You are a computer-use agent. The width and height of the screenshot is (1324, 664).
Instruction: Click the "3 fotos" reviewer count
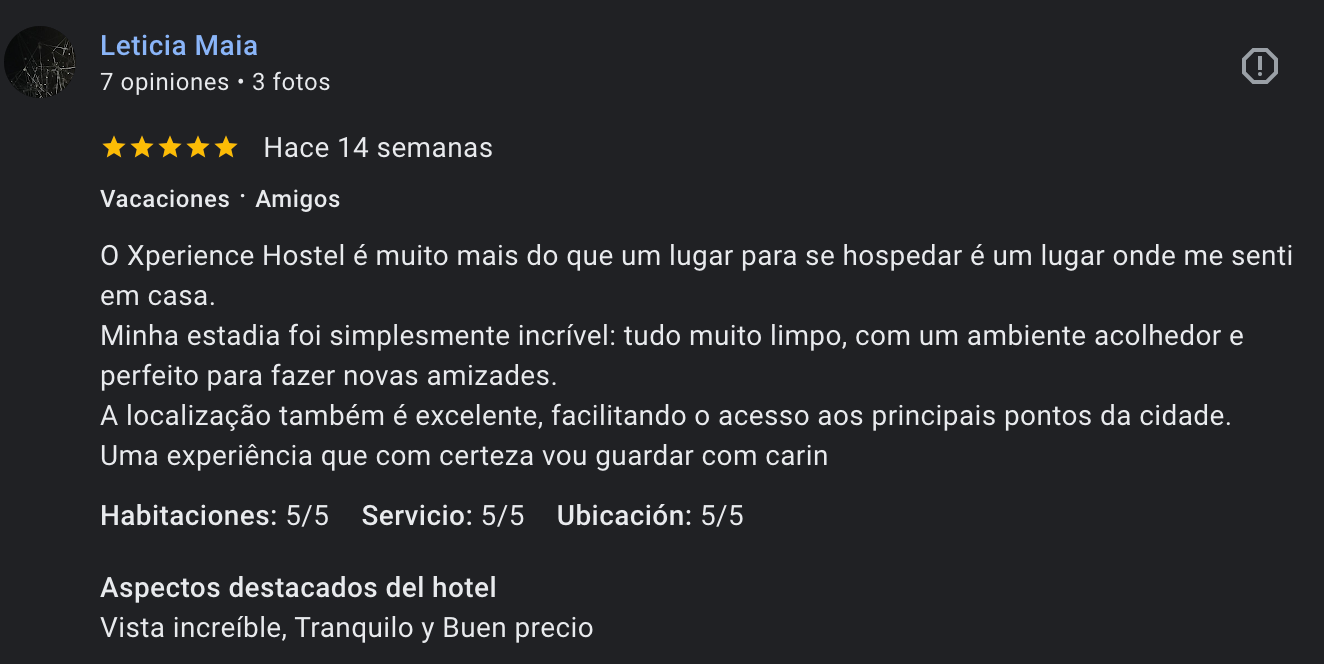[x=291, y=82]
